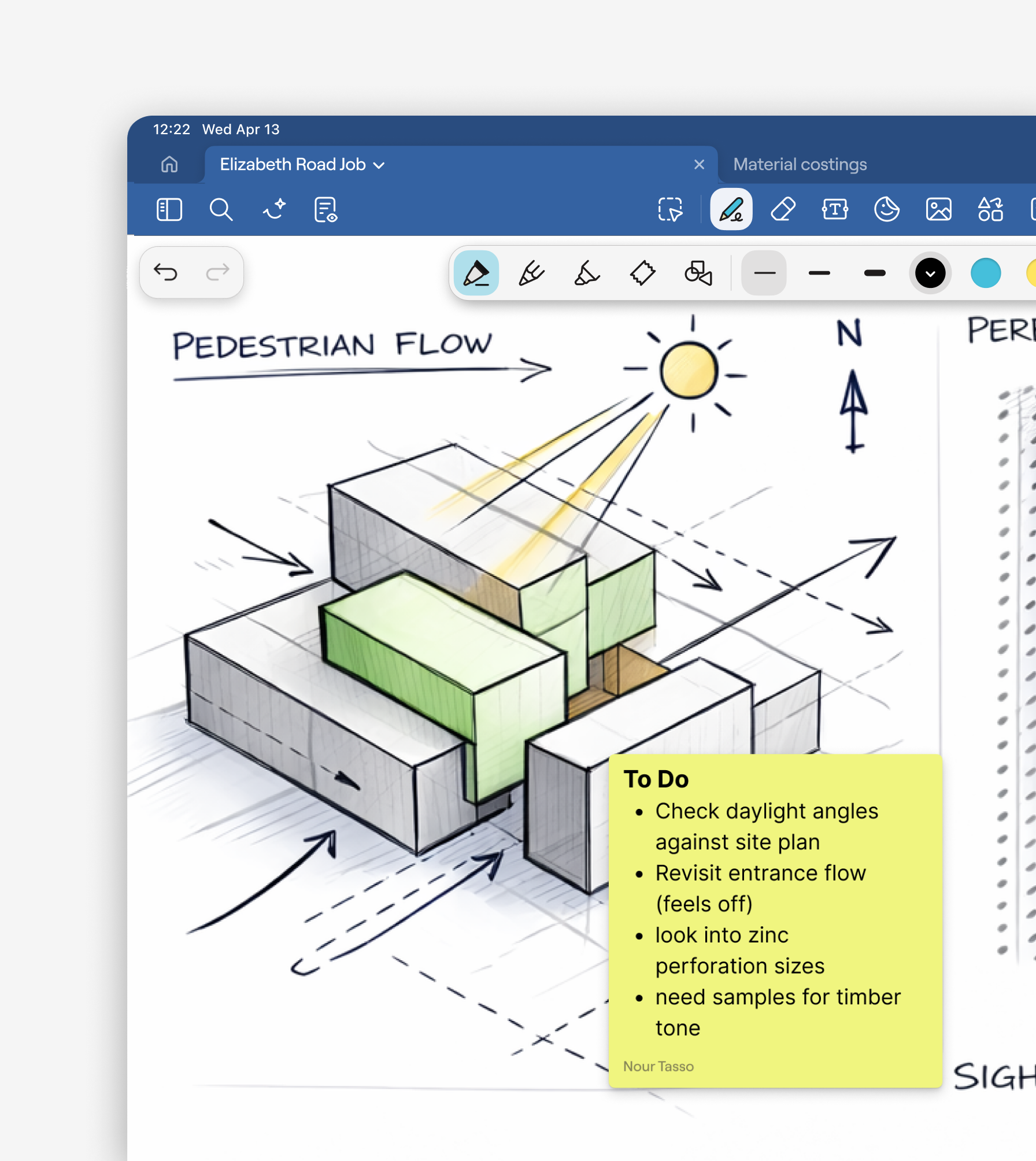1036x1161 pixels.
Task: Switch to the Material costings tab
Action: pyautogui.click(x=800, y=165)
